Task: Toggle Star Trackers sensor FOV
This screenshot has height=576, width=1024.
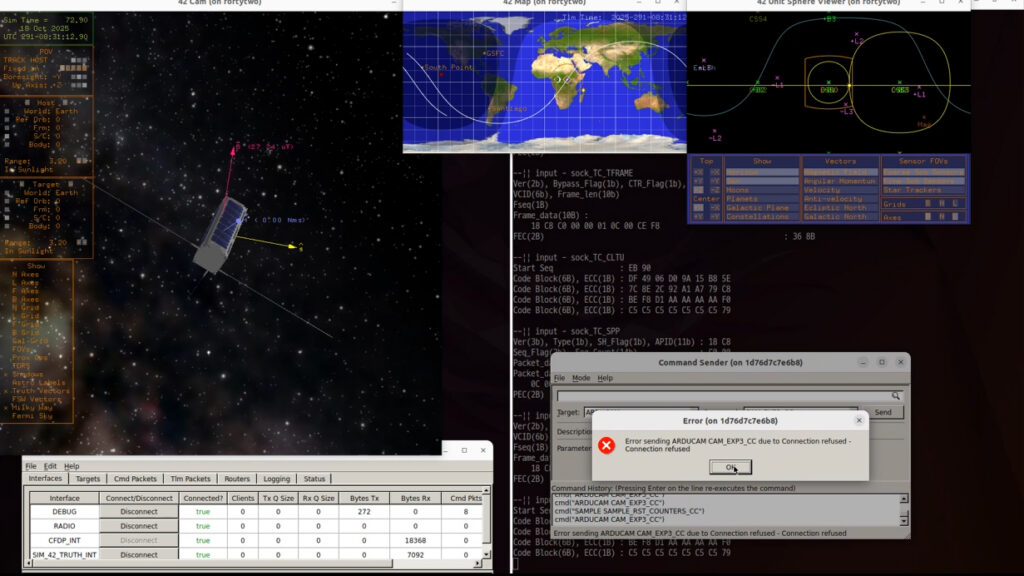Action: [x=923, y=190]
